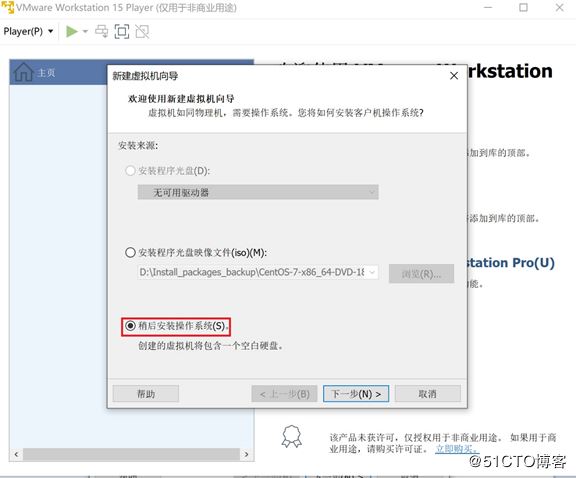
Task: Click the license ribbon badge icon
Action: coord(292,436)
